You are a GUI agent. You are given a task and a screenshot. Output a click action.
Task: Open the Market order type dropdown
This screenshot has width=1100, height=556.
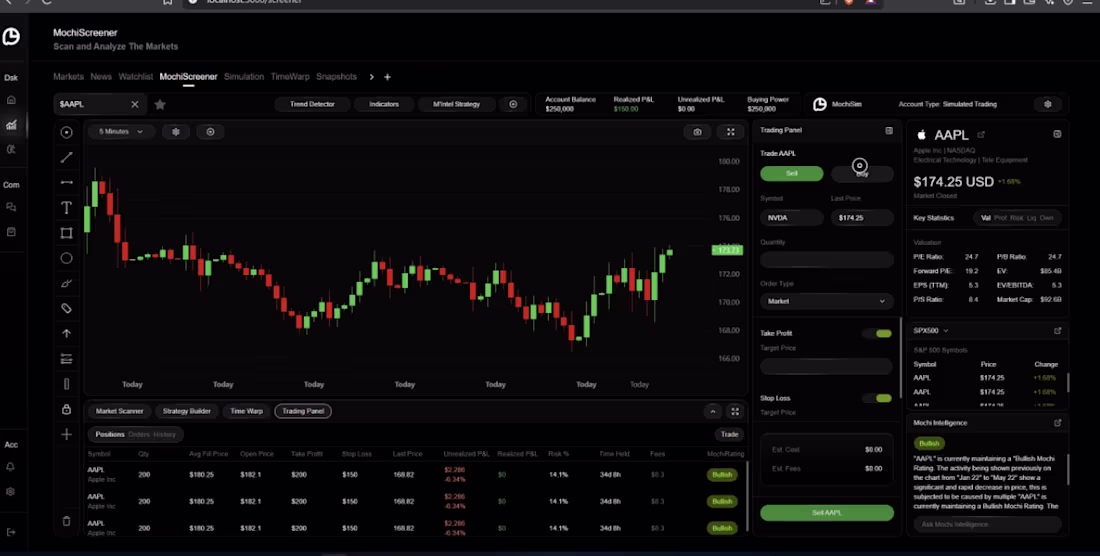click(826, 301)
